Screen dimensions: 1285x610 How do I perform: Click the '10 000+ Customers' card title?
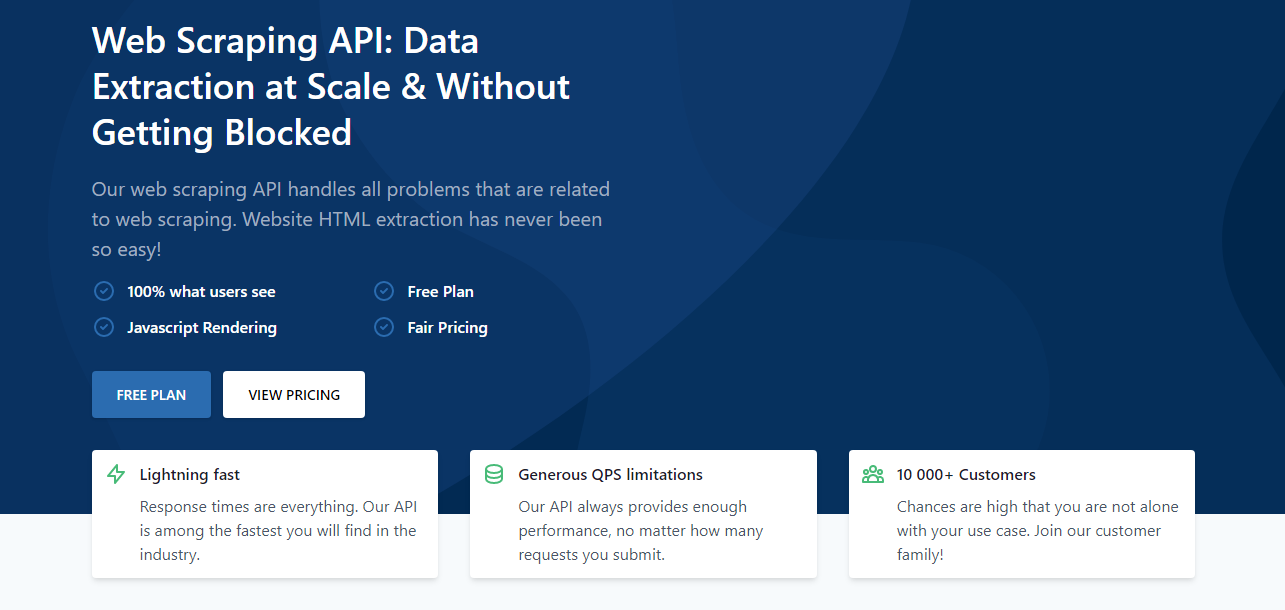point(966,475)
